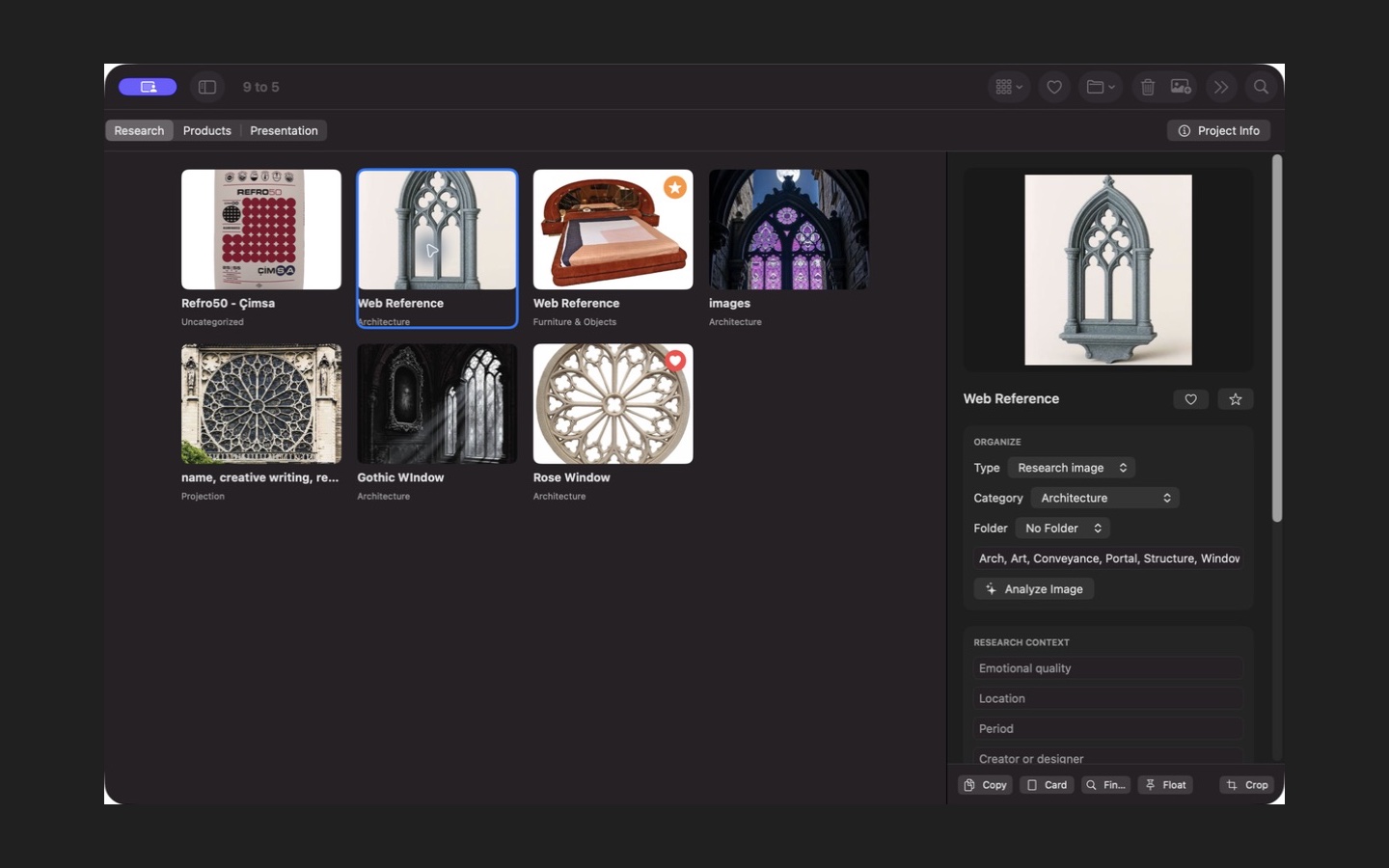Switch to the Research tab

(139, 130)
